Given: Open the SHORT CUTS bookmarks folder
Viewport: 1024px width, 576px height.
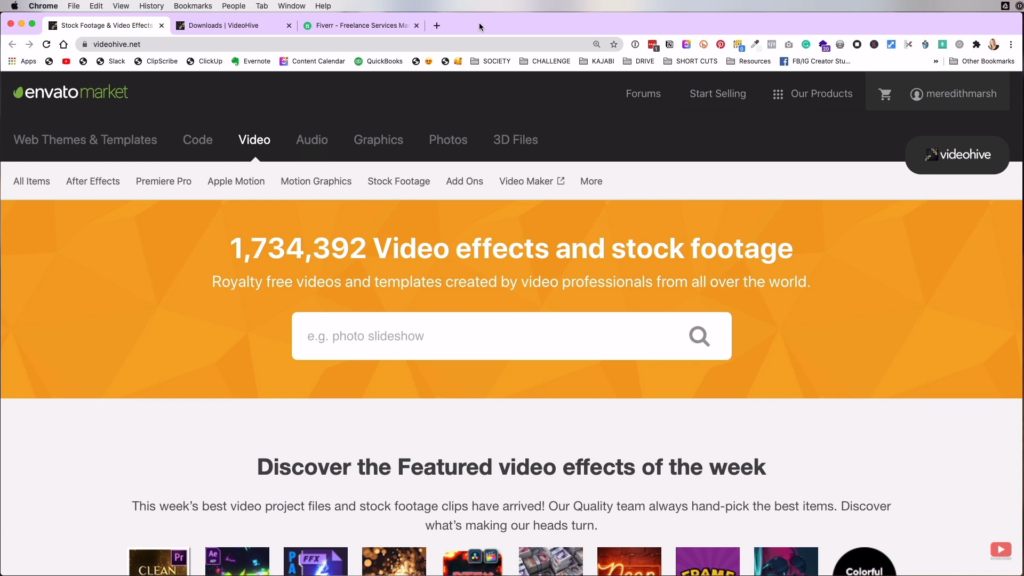Looking at the screenshot, I should pyautogui.click(x=690, y=61).
